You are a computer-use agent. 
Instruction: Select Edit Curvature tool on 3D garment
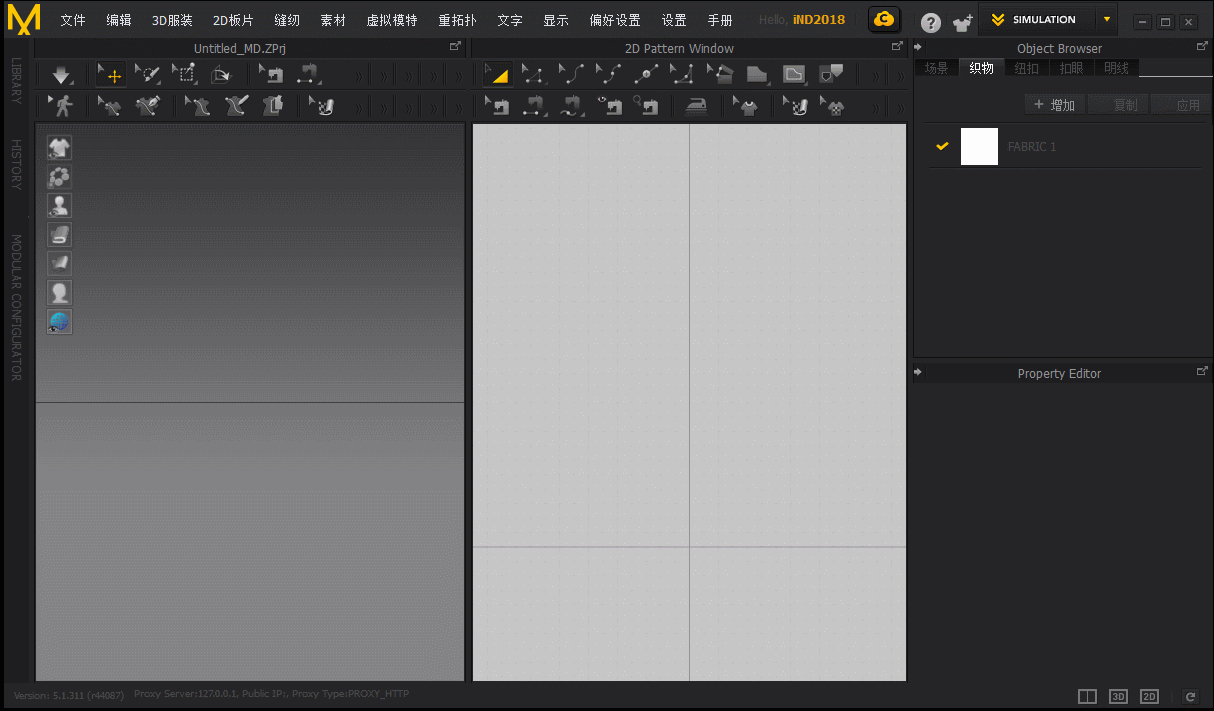click(111, 106)
